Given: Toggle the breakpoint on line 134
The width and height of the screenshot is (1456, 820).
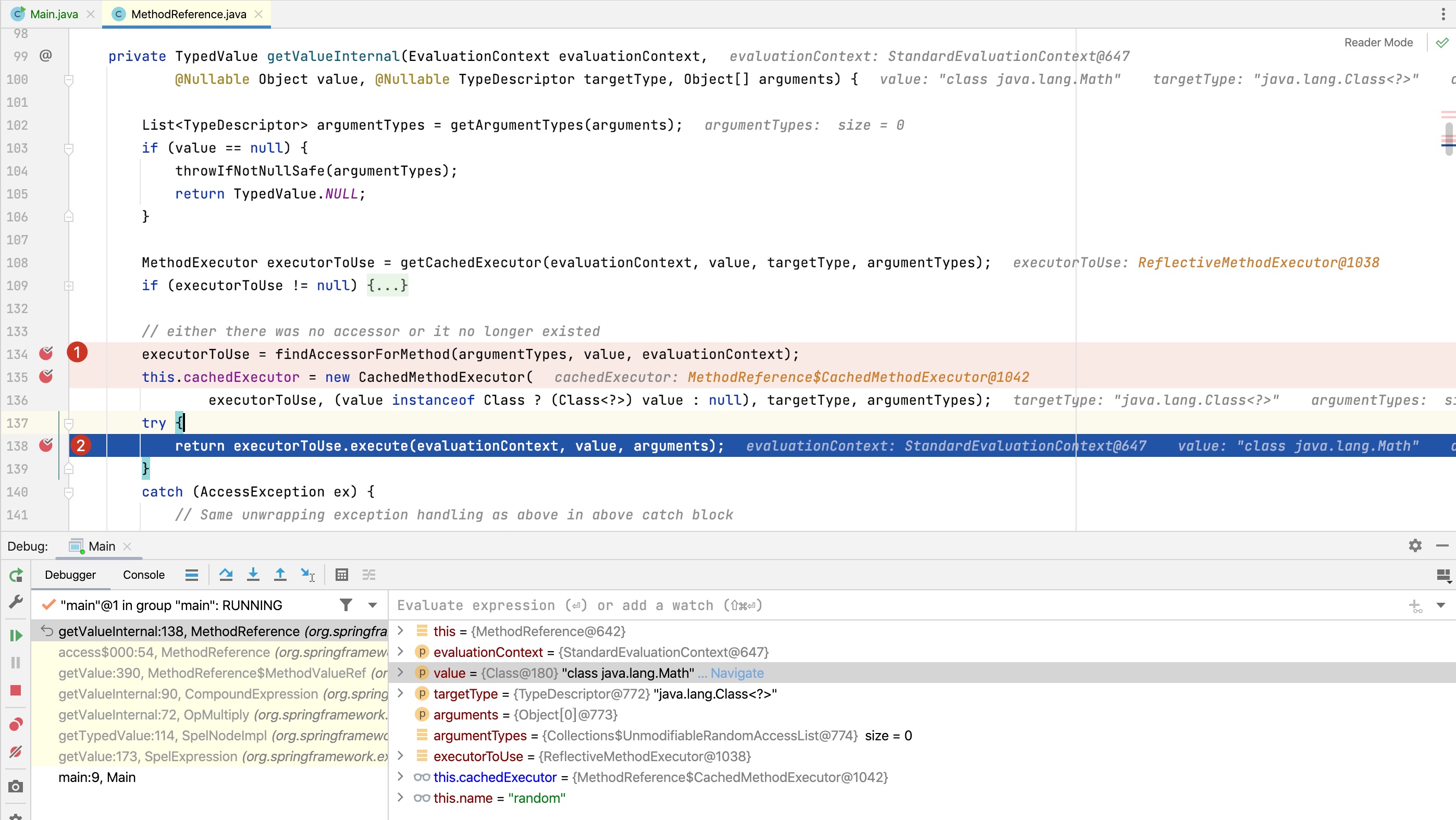Looking at the screenshot, I should 46,353.
